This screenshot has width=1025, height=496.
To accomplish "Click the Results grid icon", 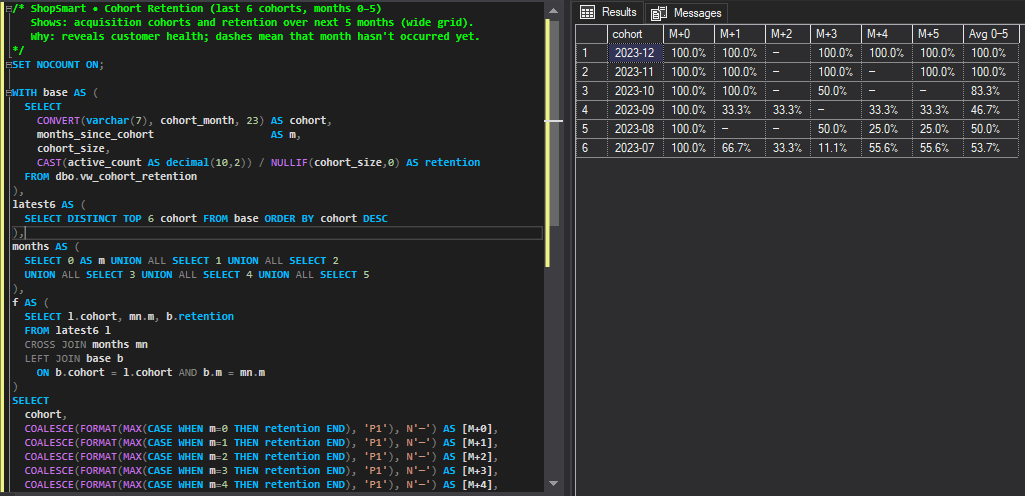I will (588, 12).
